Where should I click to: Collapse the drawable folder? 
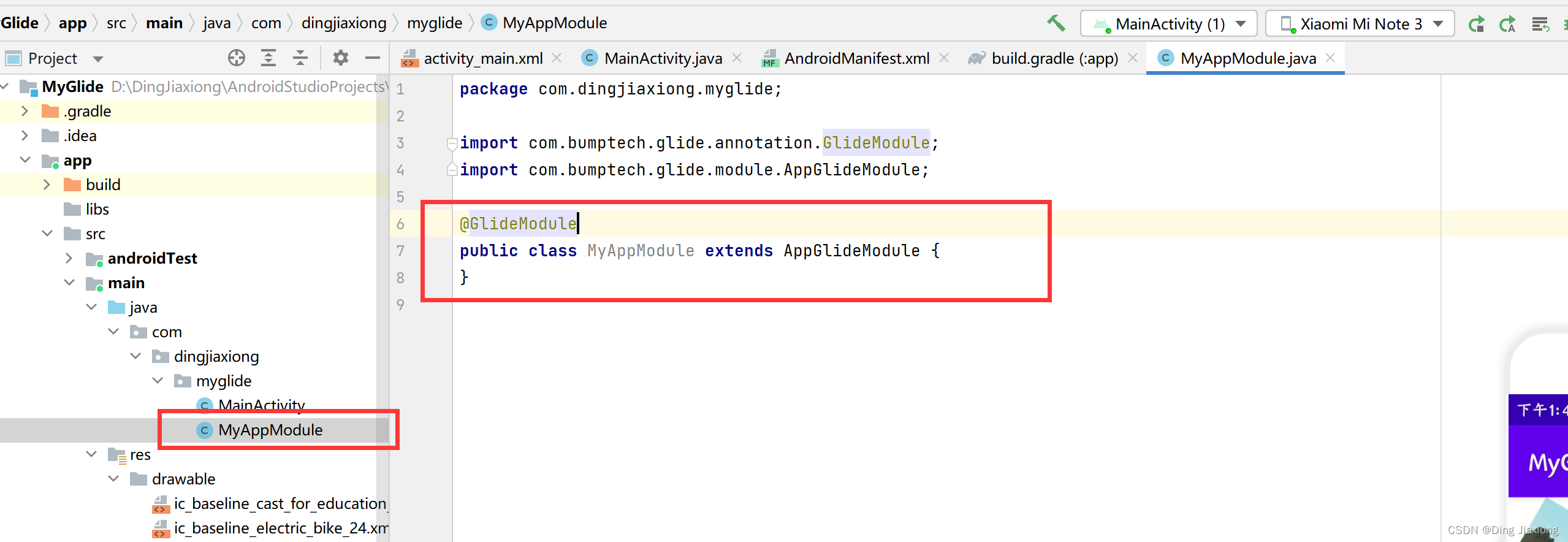tap(113, 479)
